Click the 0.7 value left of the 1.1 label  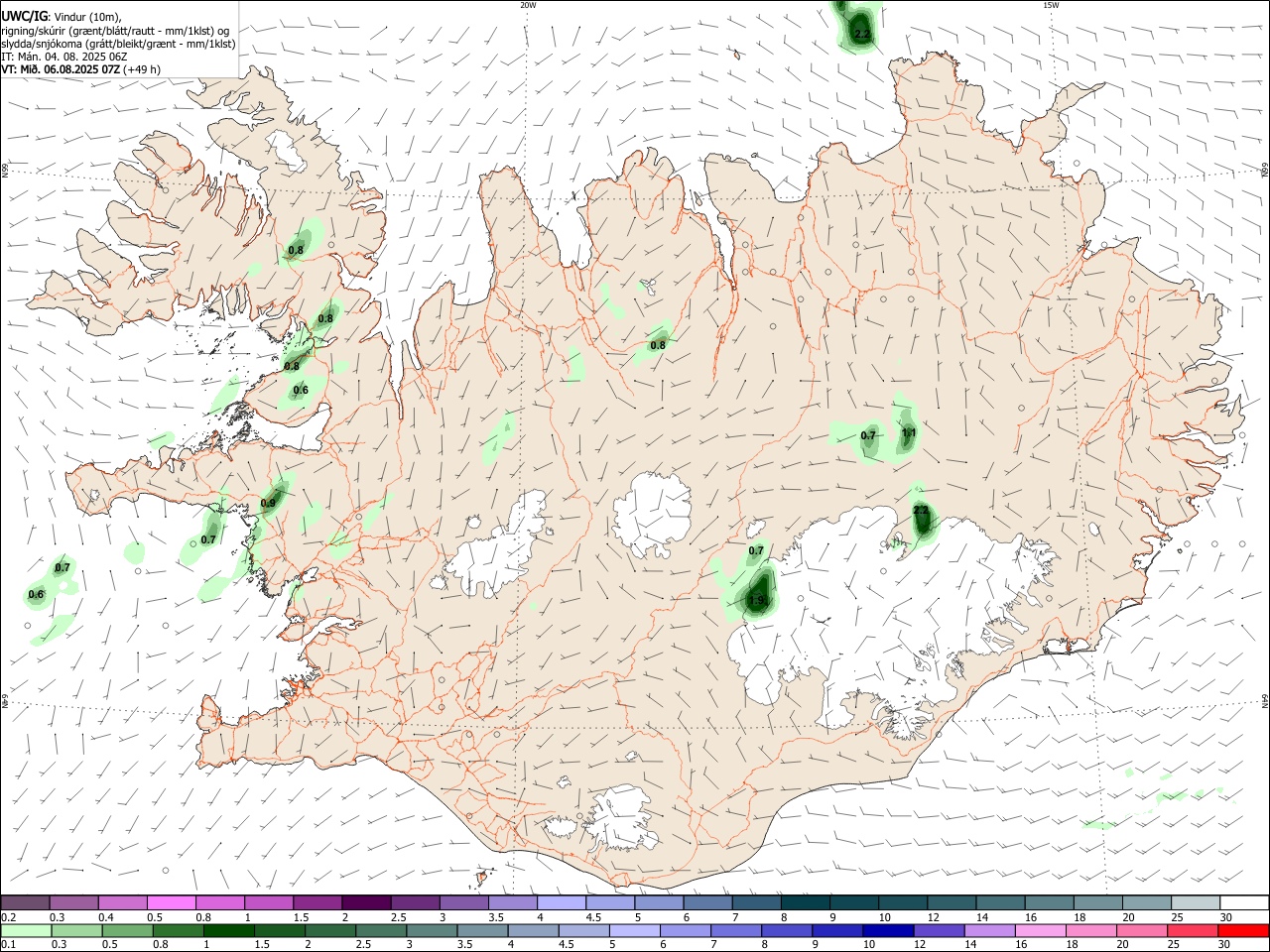(869, 435)
